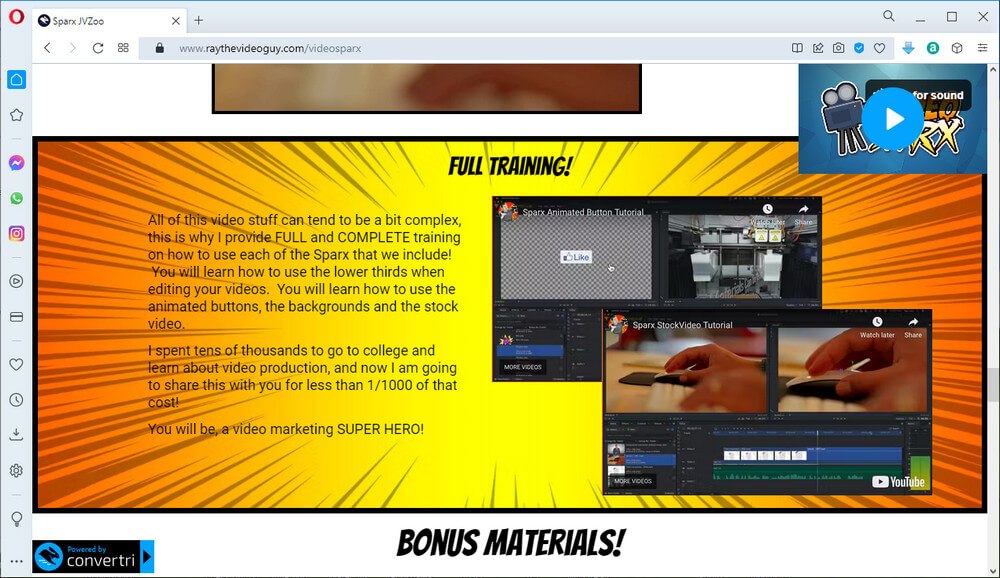The image size is (1000, 578).
Task: Click Watch later on StockVideo Tutorial
Action: [877, 328]
